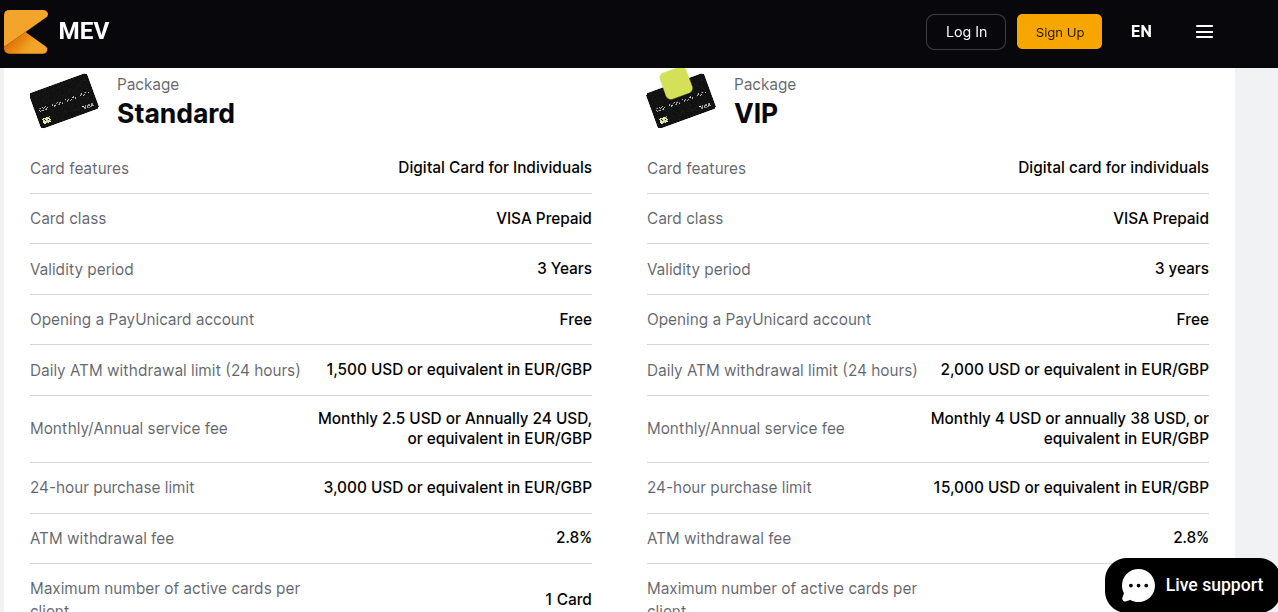Click Standard's ATM withdrawal fee 2.8% value
The image size is (1278, 612).
click(574, 538)
